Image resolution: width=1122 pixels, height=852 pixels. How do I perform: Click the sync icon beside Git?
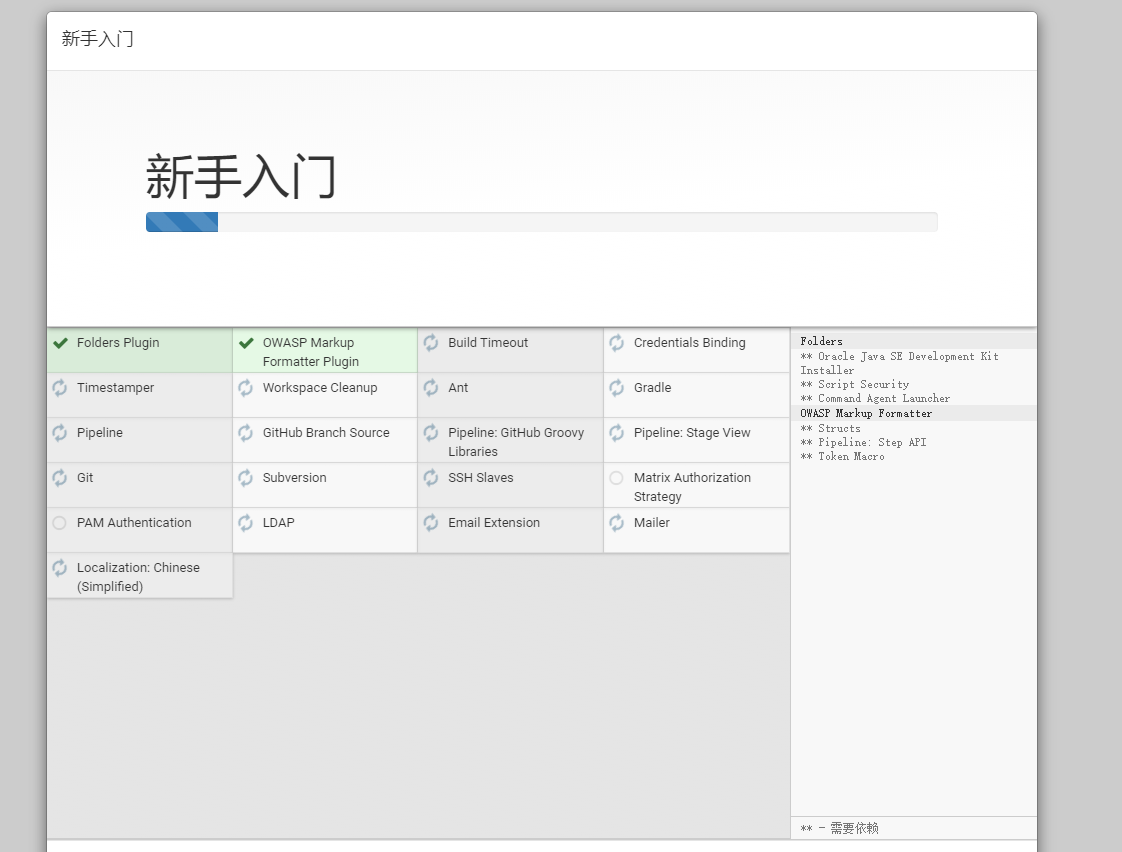point(60,478)
